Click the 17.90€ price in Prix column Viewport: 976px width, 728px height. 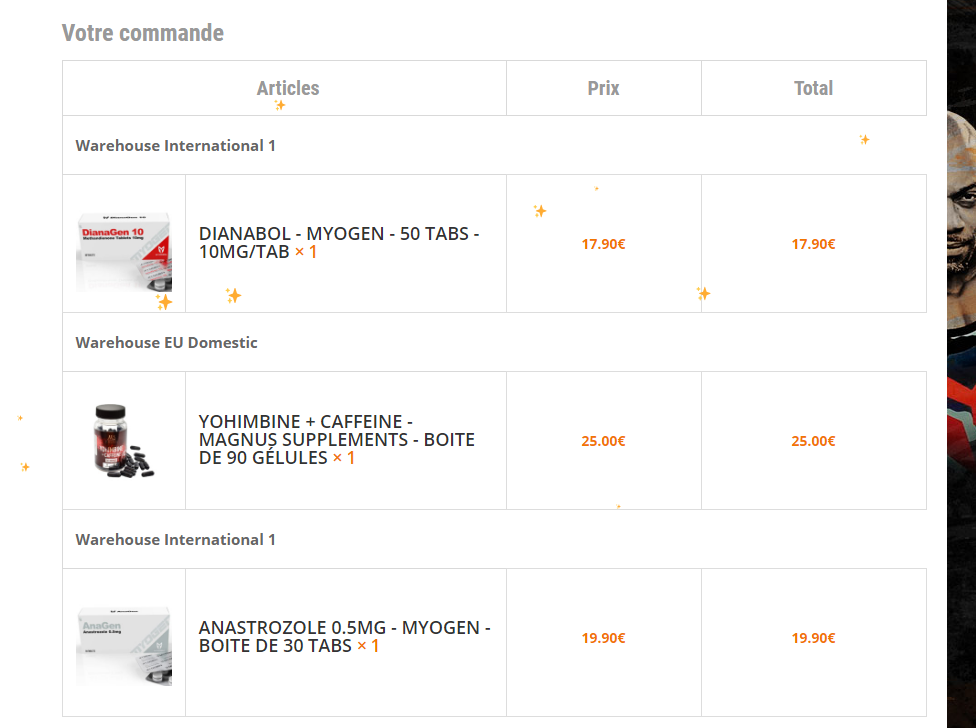[603, 244]
